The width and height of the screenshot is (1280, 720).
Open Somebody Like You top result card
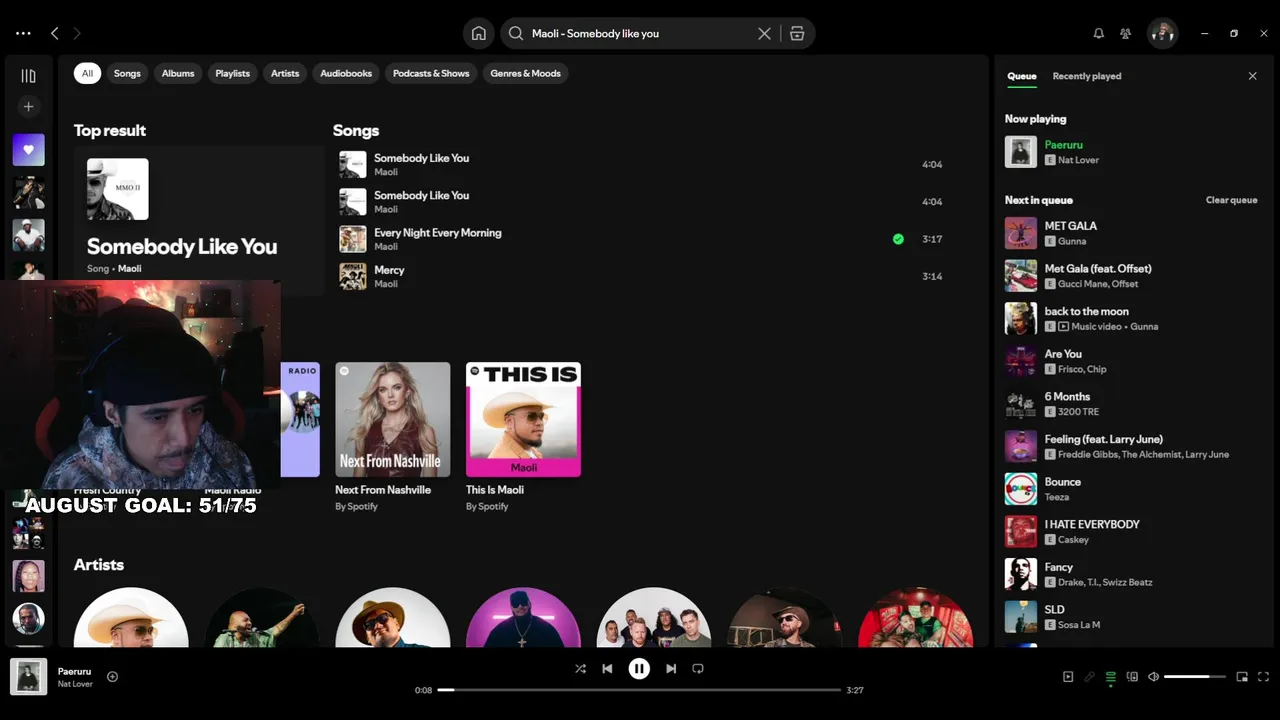(200, 220)
